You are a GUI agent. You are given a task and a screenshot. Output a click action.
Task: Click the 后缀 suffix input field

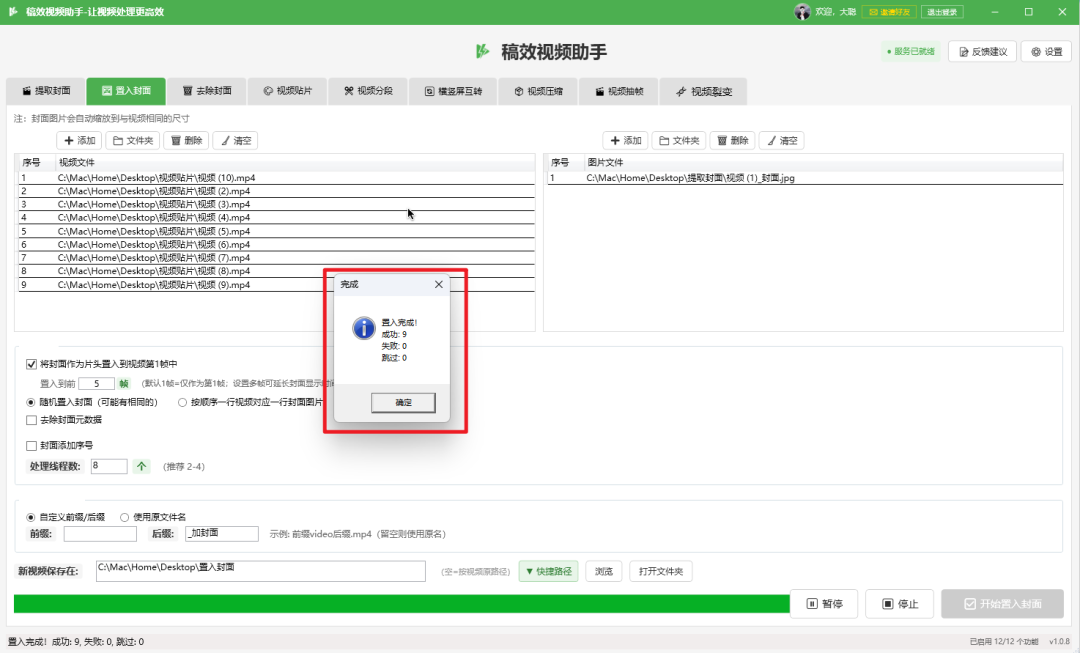tap(221, 534)
